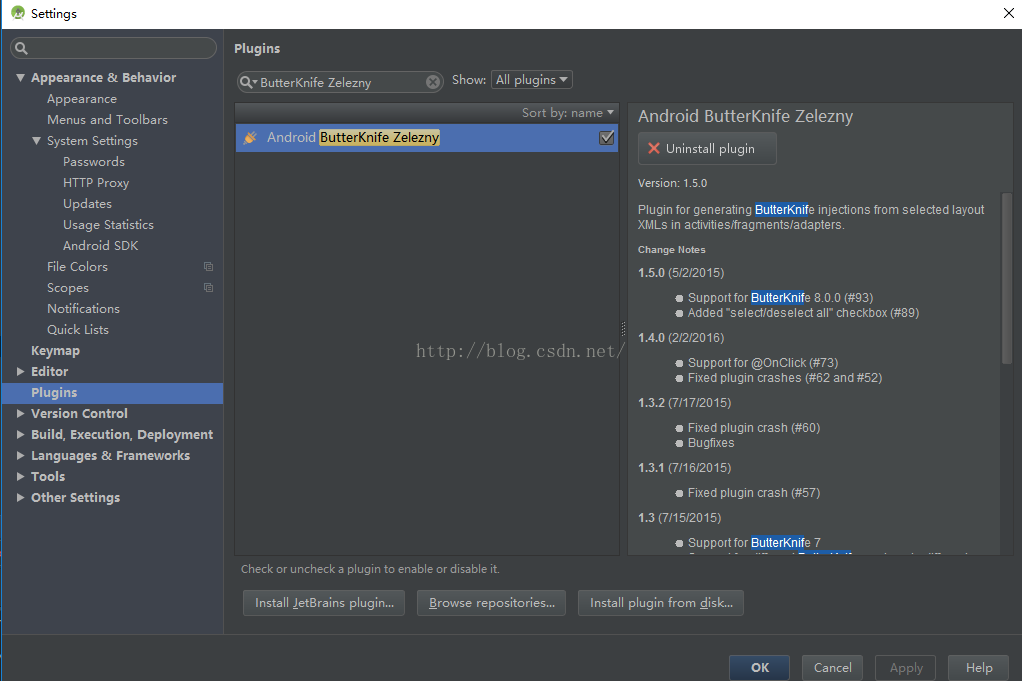Screen dimensions: 1022x681
Task: Click the plug icon of Android ButterKnife Zelezny
Action: tap(250, 138)
